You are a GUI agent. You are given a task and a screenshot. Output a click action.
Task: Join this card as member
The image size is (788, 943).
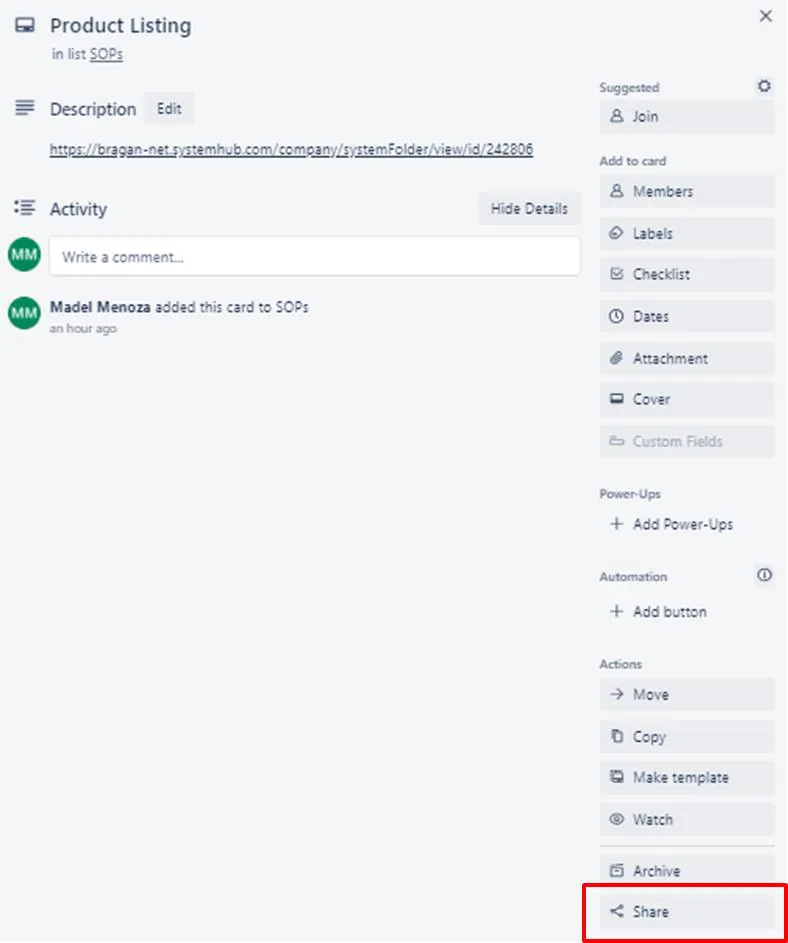687,116
